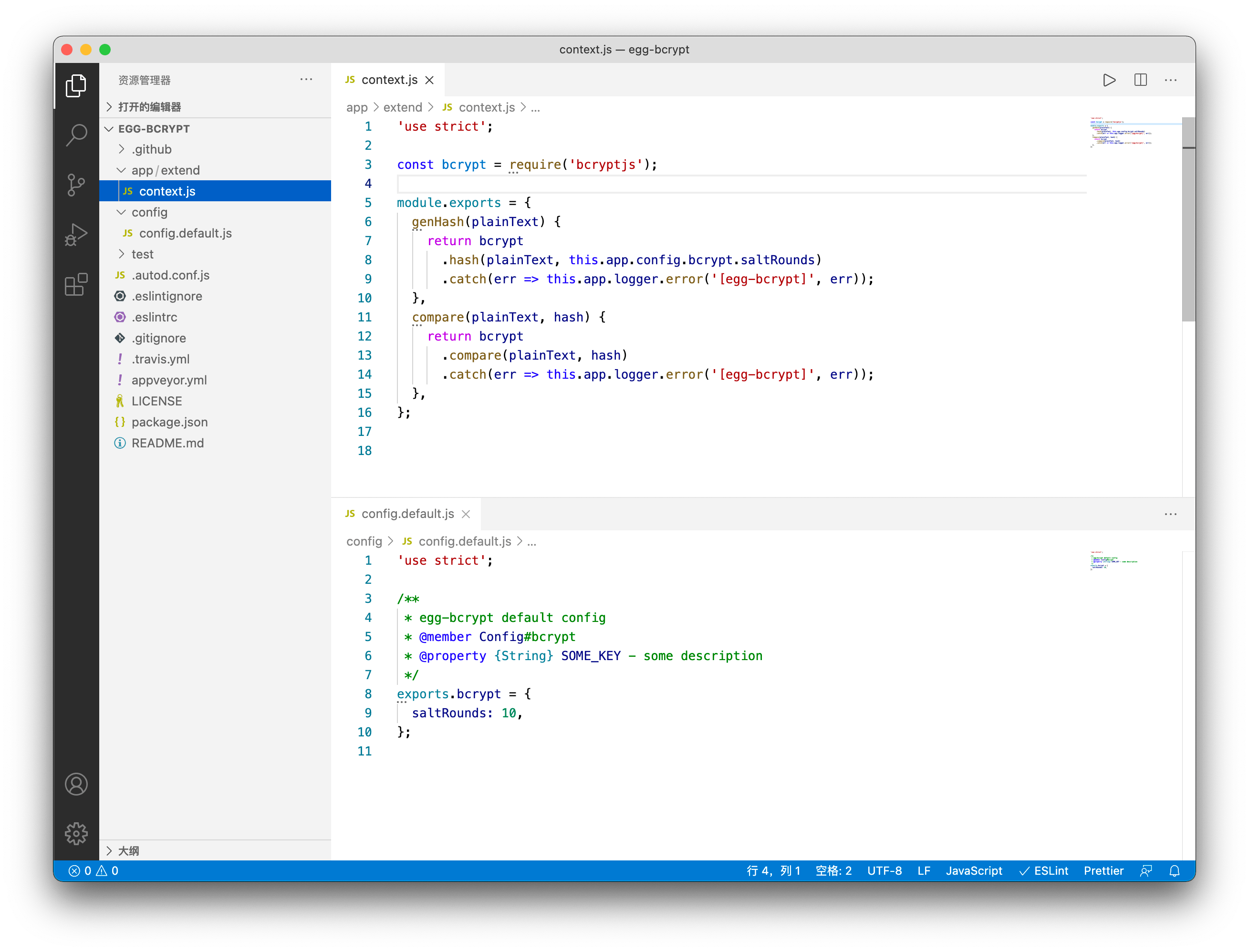Open the Search view in activity bar
1249x952 pixels.
[x=76, y=135]
